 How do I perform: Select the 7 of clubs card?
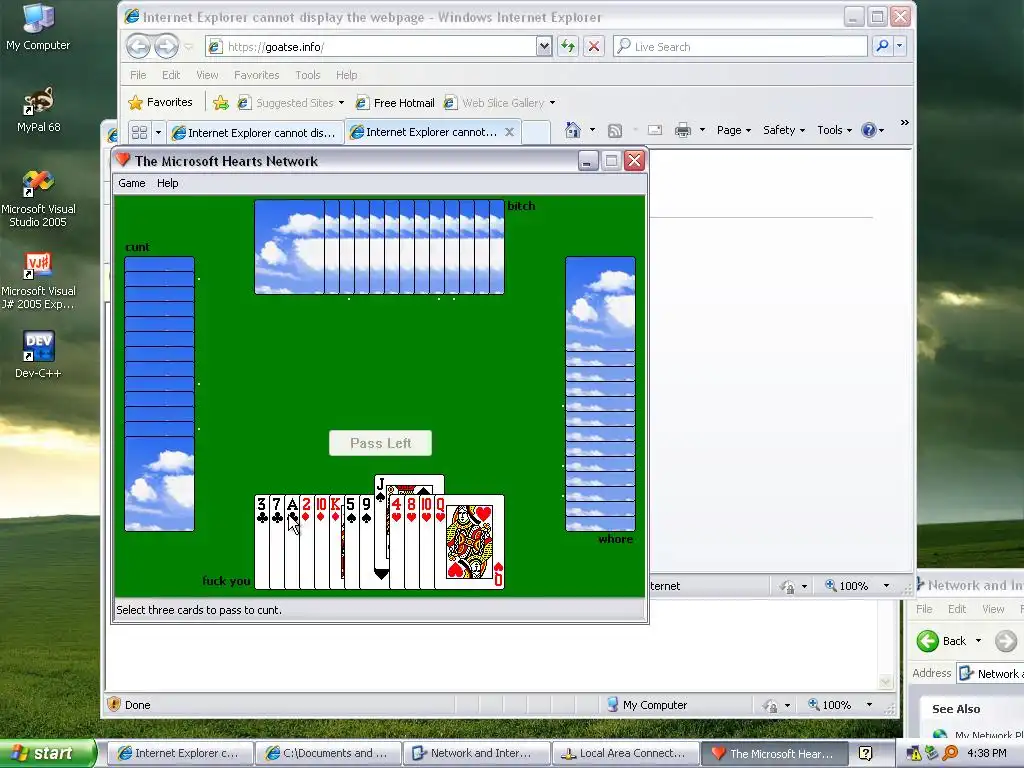(277, 542)
